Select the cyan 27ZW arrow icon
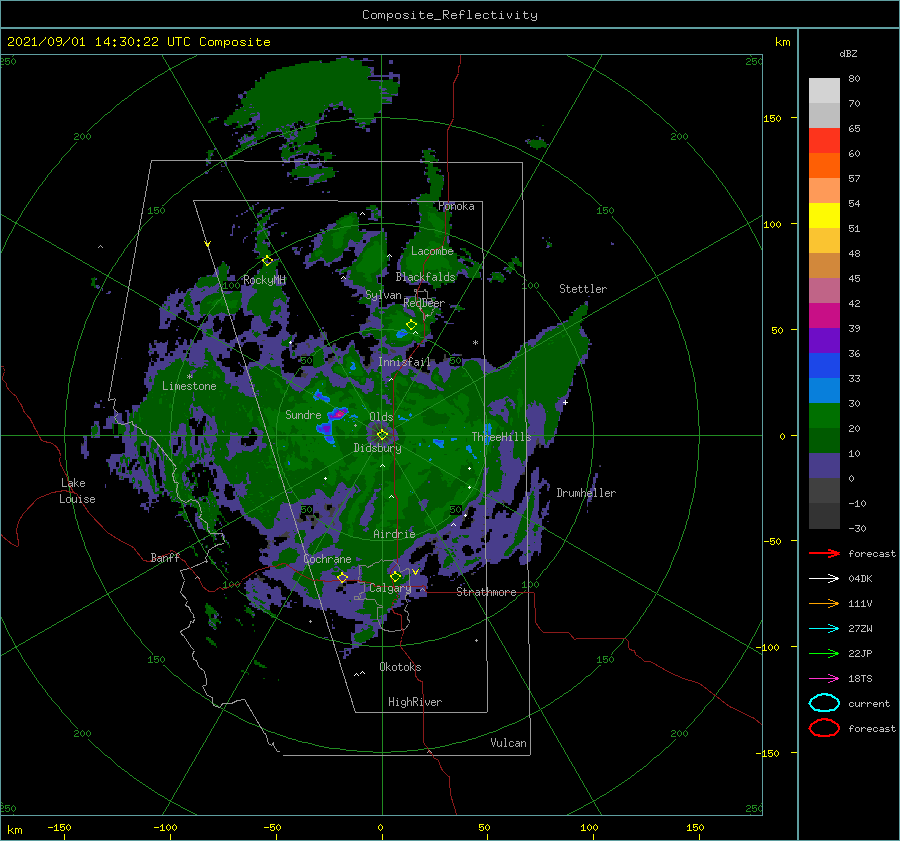 tap(824, 629)
